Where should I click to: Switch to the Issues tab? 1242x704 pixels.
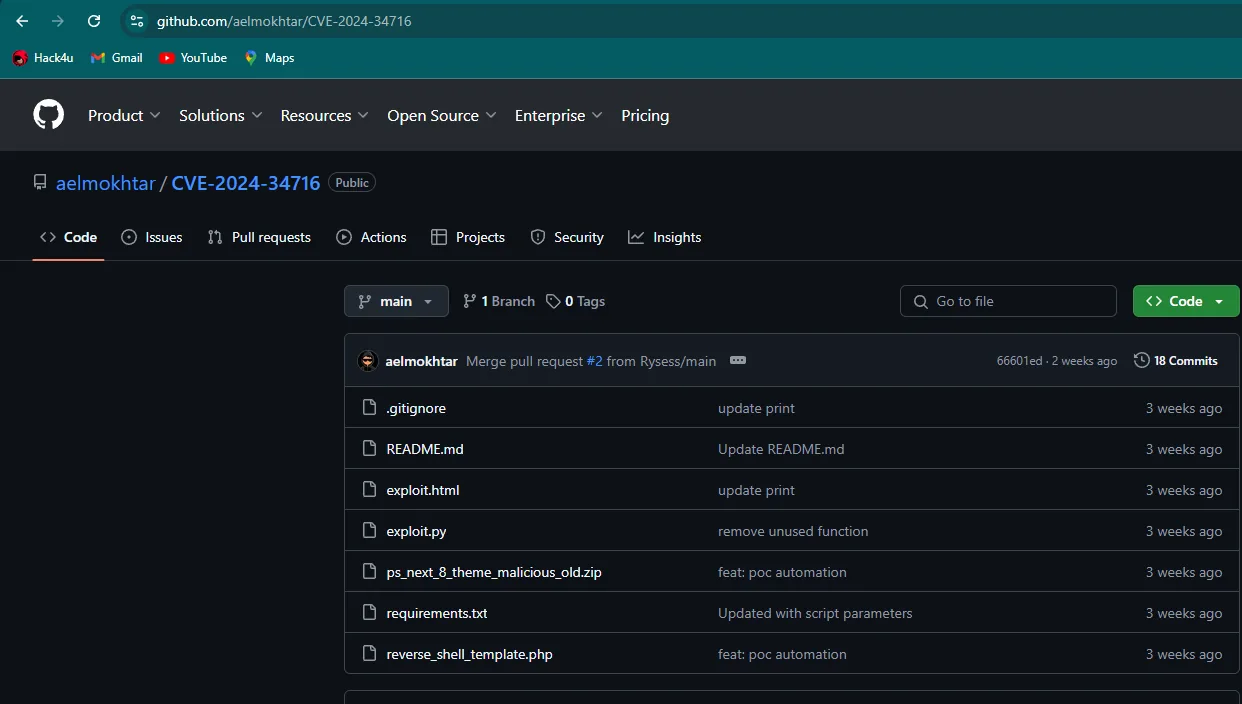[152, 237]
